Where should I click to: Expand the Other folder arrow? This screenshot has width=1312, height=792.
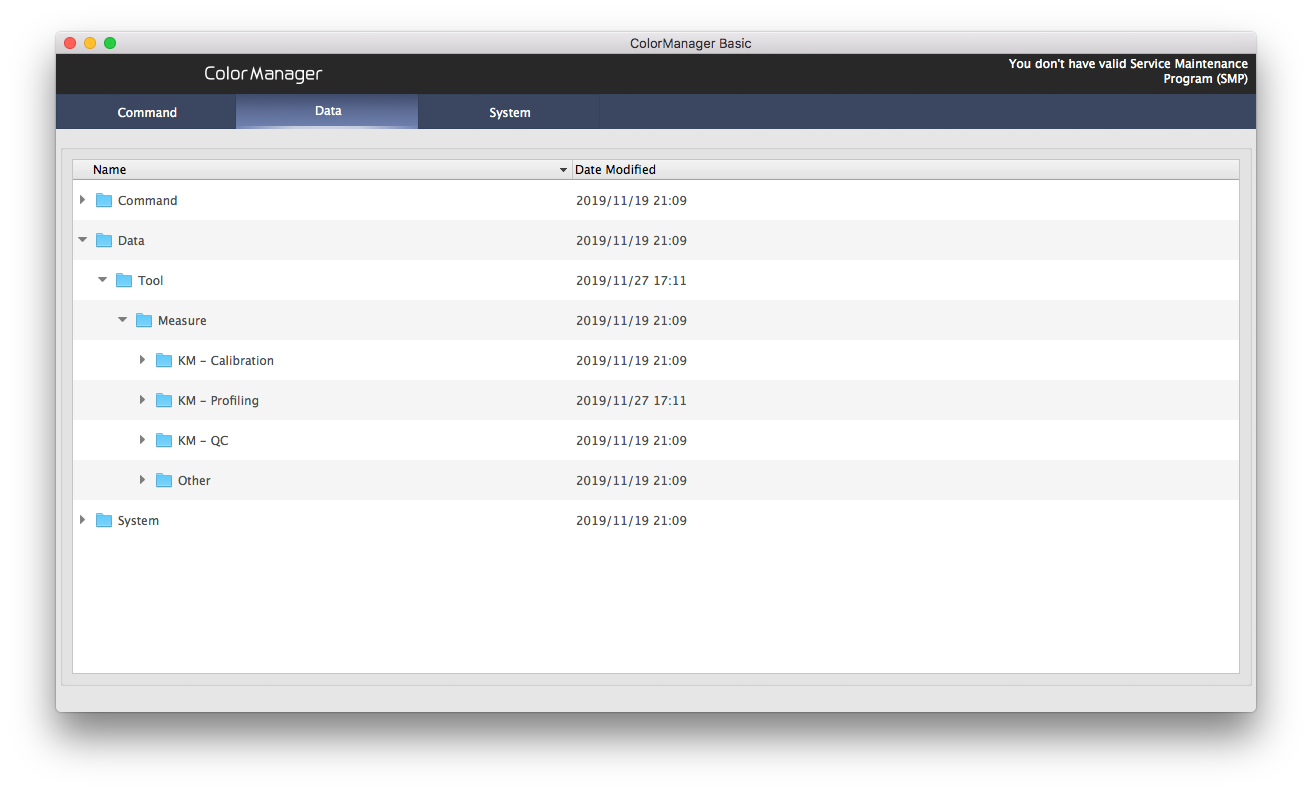point(142,480)
